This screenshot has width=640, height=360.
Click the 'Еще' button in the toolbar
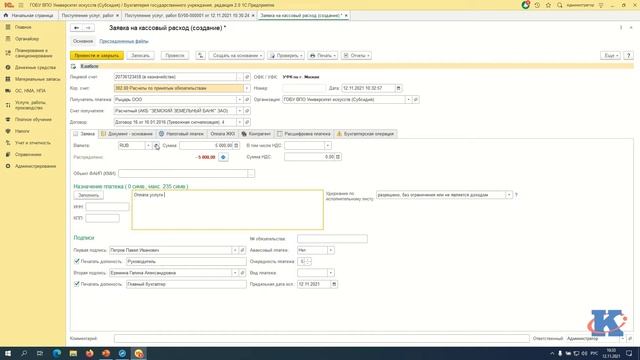610,56
